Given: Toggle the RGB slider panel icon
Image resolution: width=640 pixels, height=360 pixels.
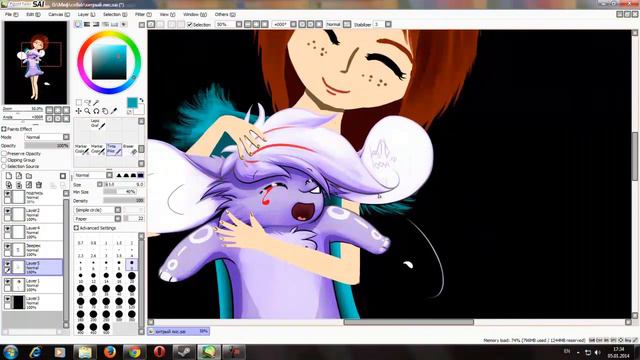Looking at the screenshot, I should coord(87,24).
